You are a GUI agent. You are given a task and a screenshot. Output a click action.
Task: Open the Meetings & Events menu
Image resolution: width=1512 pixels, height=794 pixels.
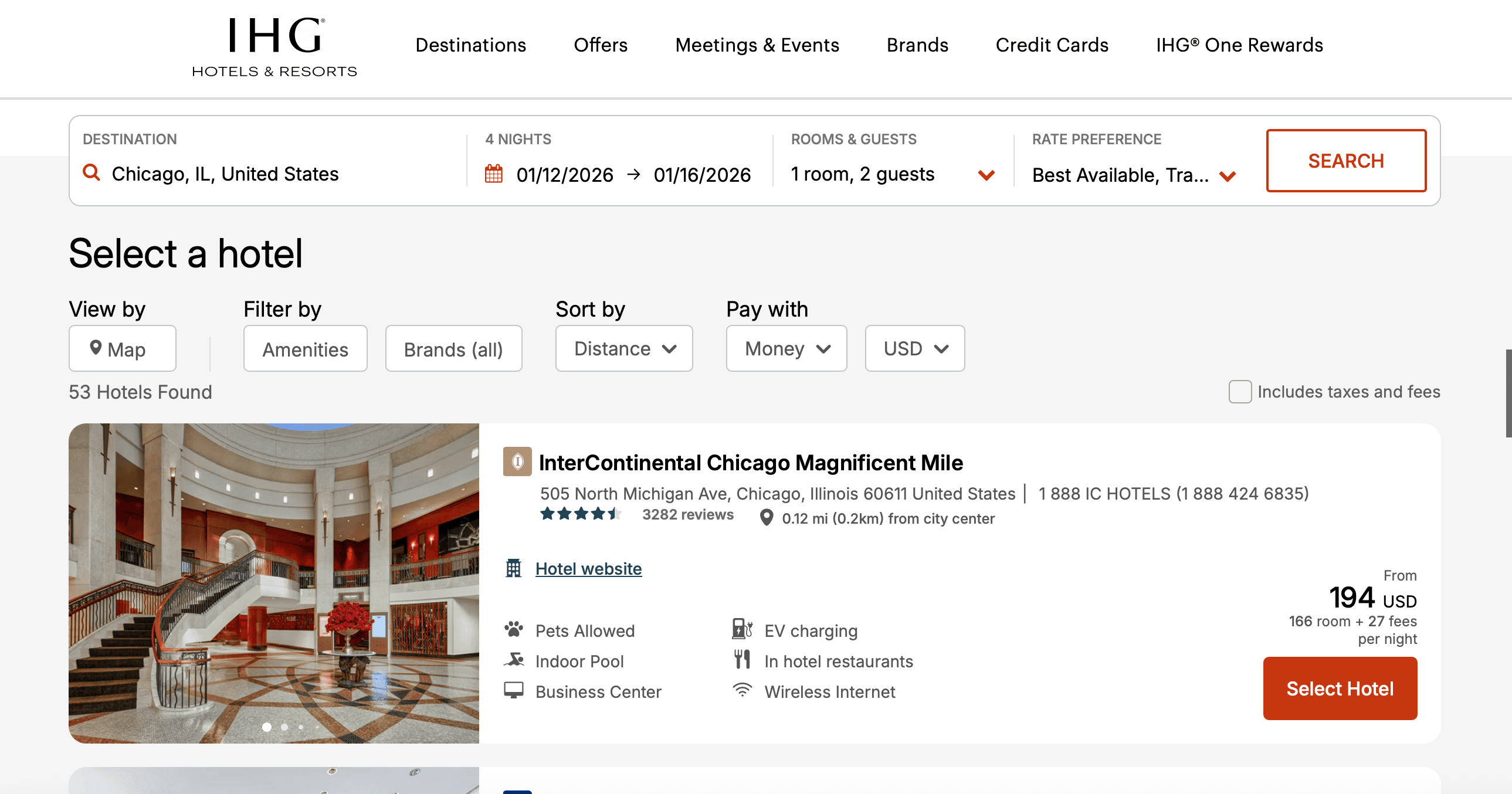(757, 45)
